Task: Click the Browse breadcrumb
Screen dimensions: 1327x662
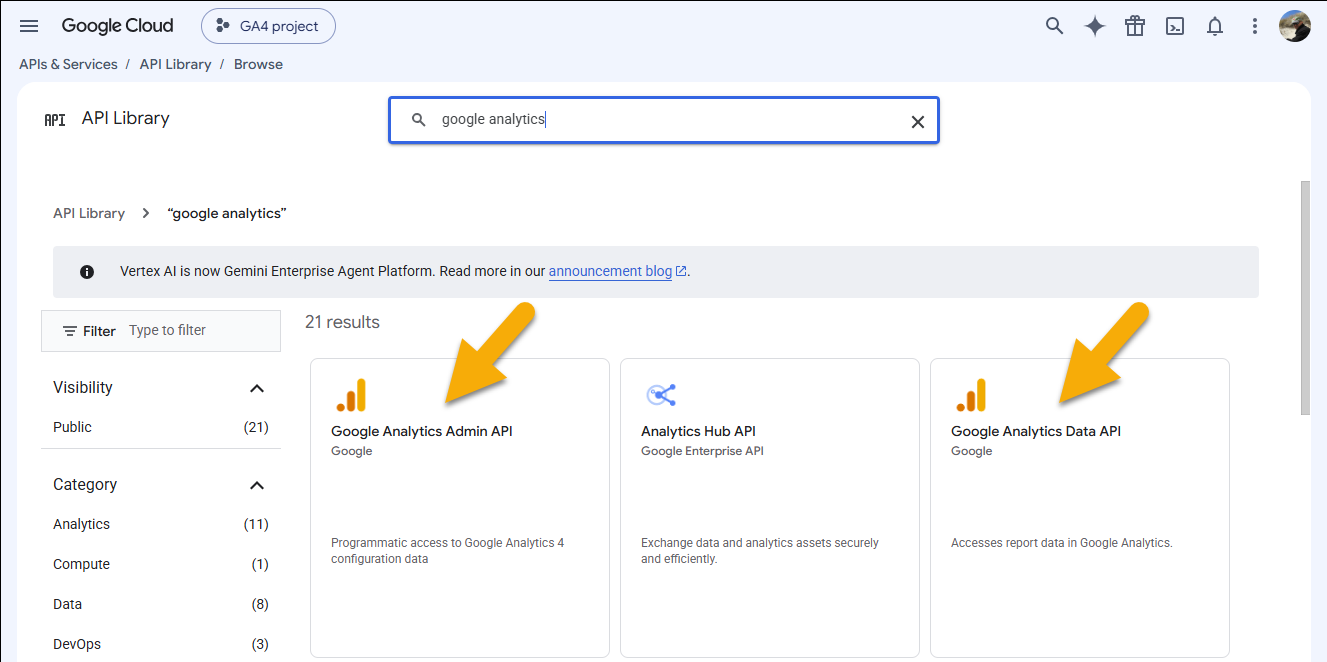Action: (x=258, y=64)
